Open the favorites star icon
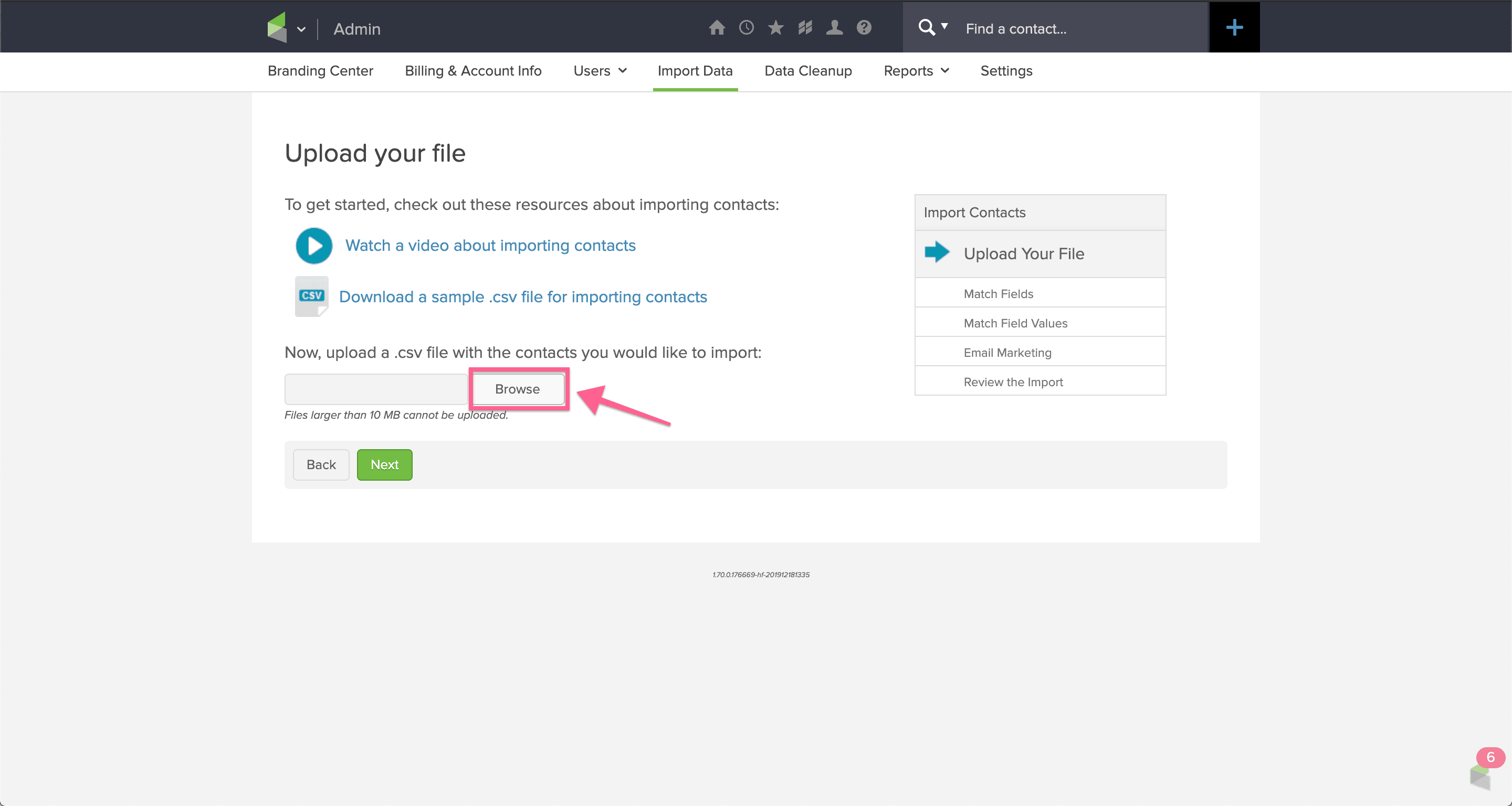Viewport: 1512px width, 806px height. click(775, 28)
